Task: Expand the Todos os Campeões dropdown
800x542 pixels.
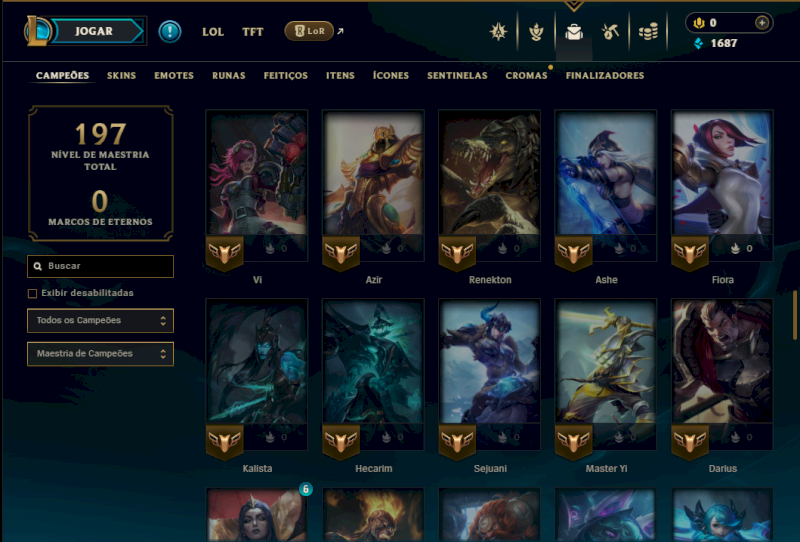Action: 101,321
